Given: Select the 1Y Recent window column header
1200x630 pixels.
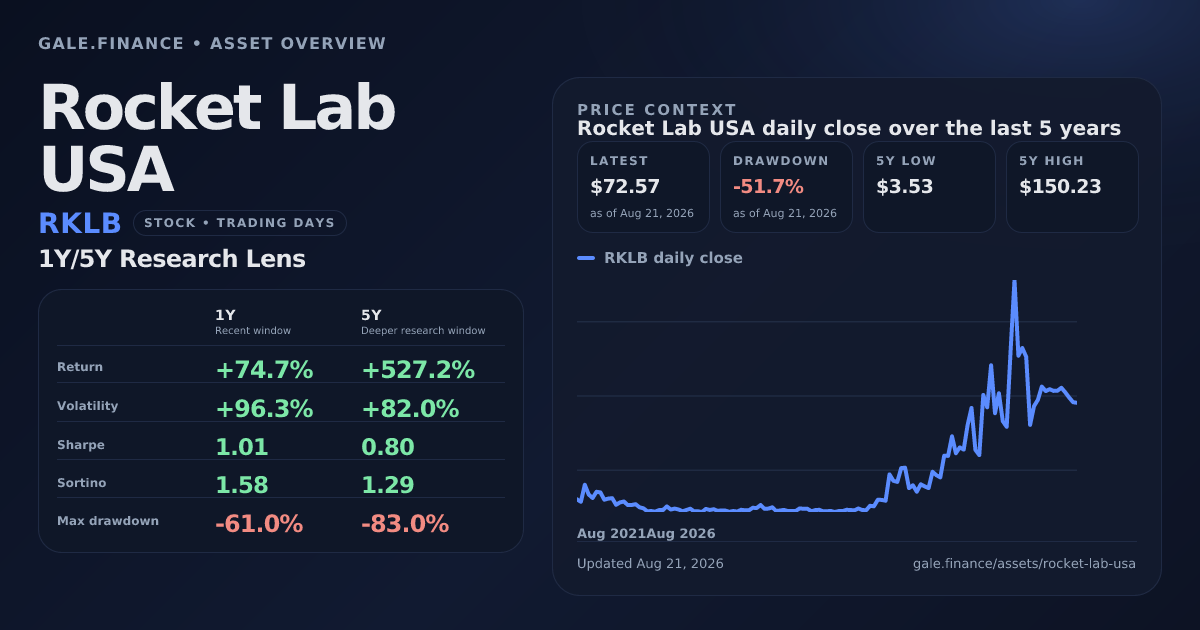Looking at the screenshot, I should (x=253, y=322).
